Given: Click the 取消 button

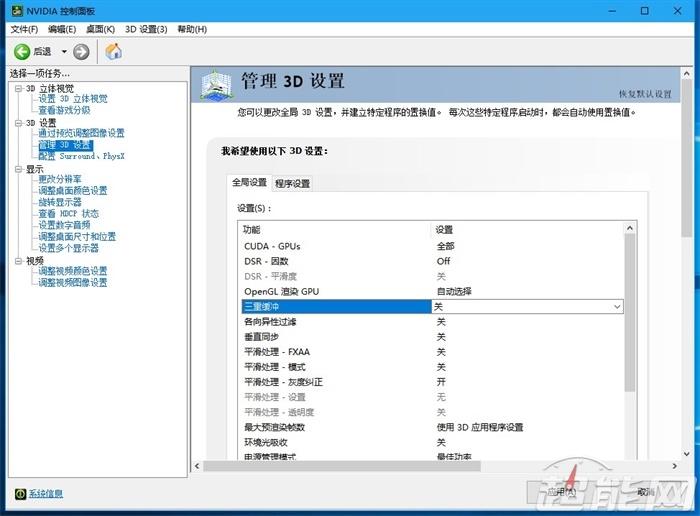Looking at the screenshot, I should (646, 492).
